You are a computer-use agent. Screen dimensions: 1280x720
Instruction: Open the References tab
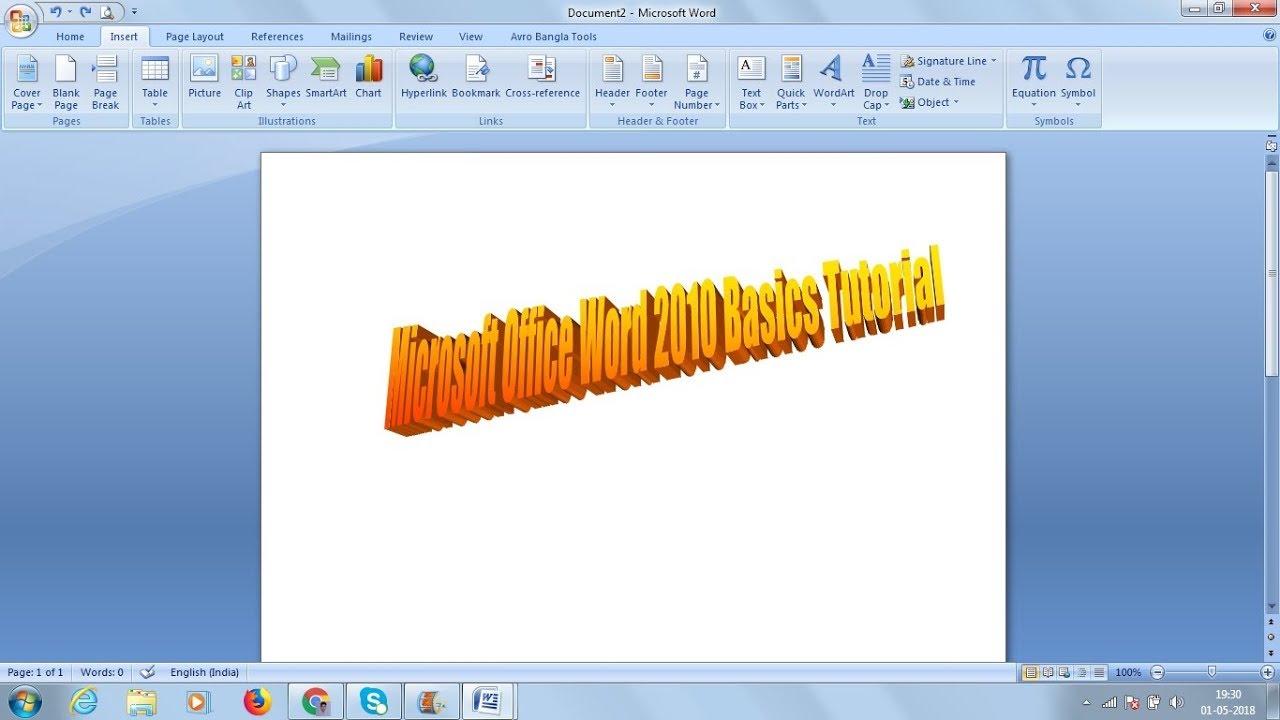[x=277, y=37]
